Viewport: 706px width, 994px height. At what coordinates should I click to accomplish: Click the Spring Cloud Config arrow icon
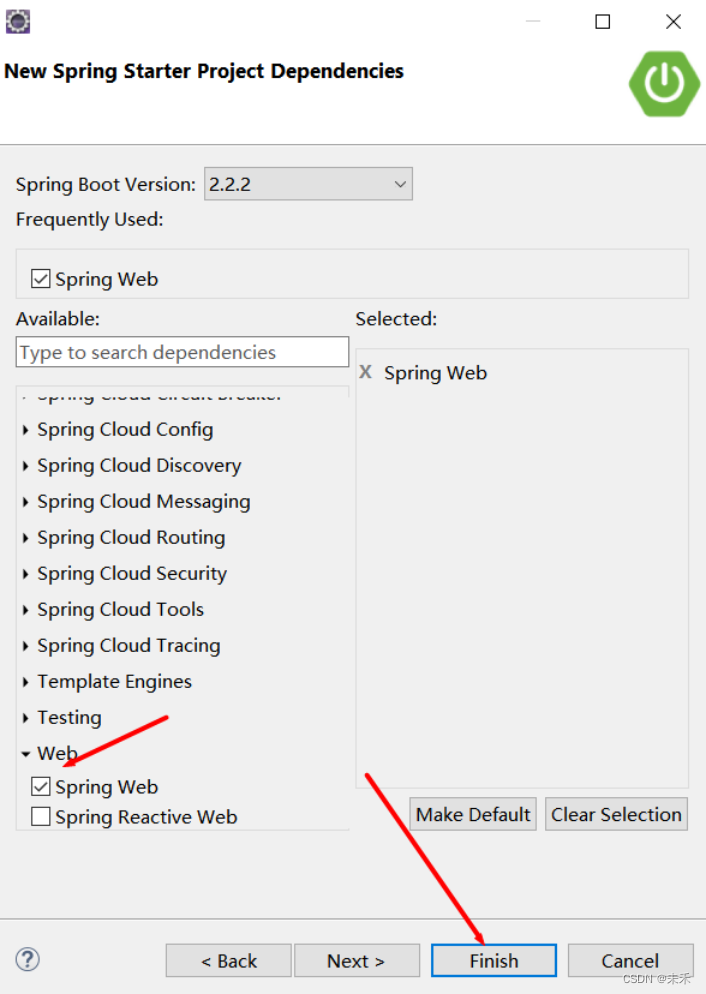point(24,429)
